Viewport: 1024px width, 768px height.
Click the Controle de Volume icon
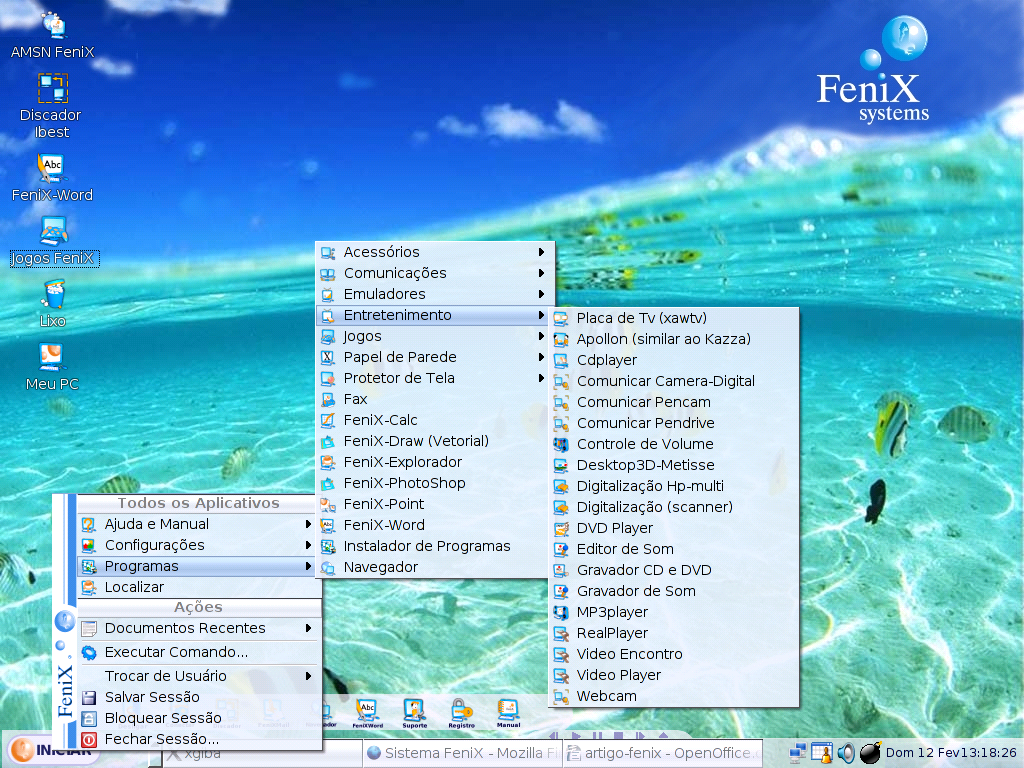(x=561, y=445)
